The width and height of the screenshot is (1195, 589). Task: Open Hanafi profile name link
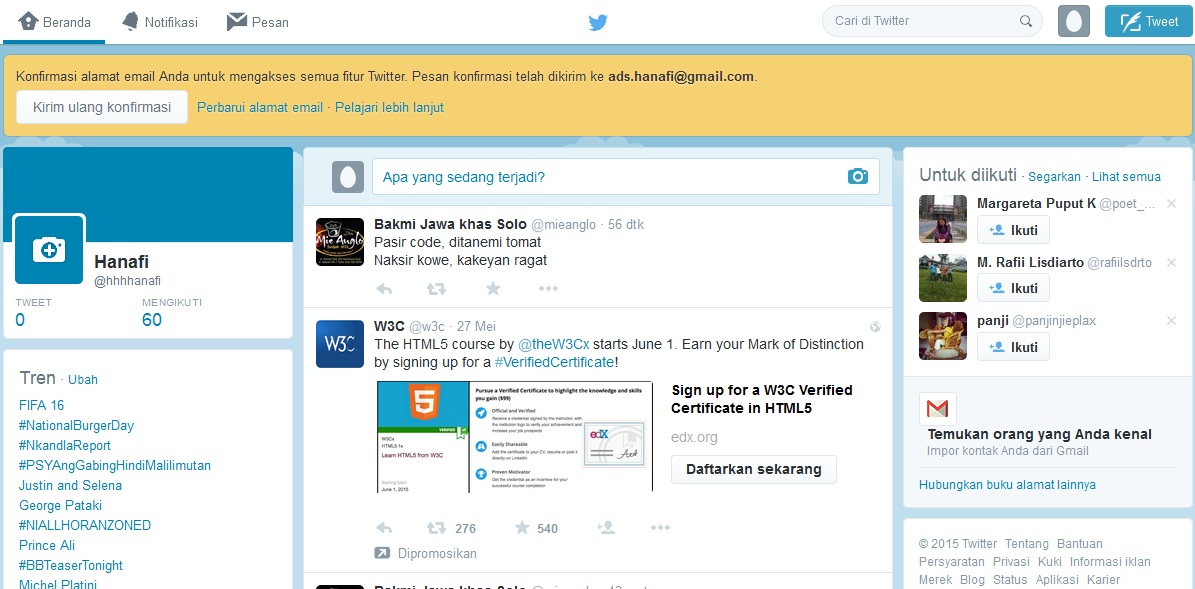[x=121, y=261]
